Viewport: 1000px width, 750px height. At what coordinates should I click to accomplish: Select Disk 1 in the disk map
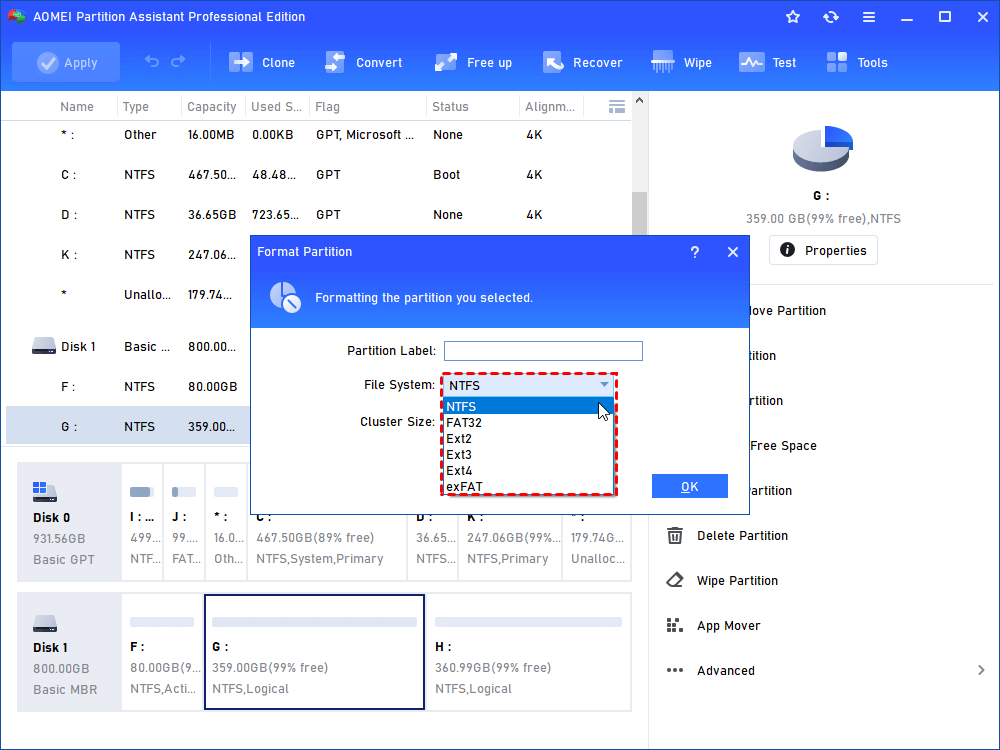point(69,652)
